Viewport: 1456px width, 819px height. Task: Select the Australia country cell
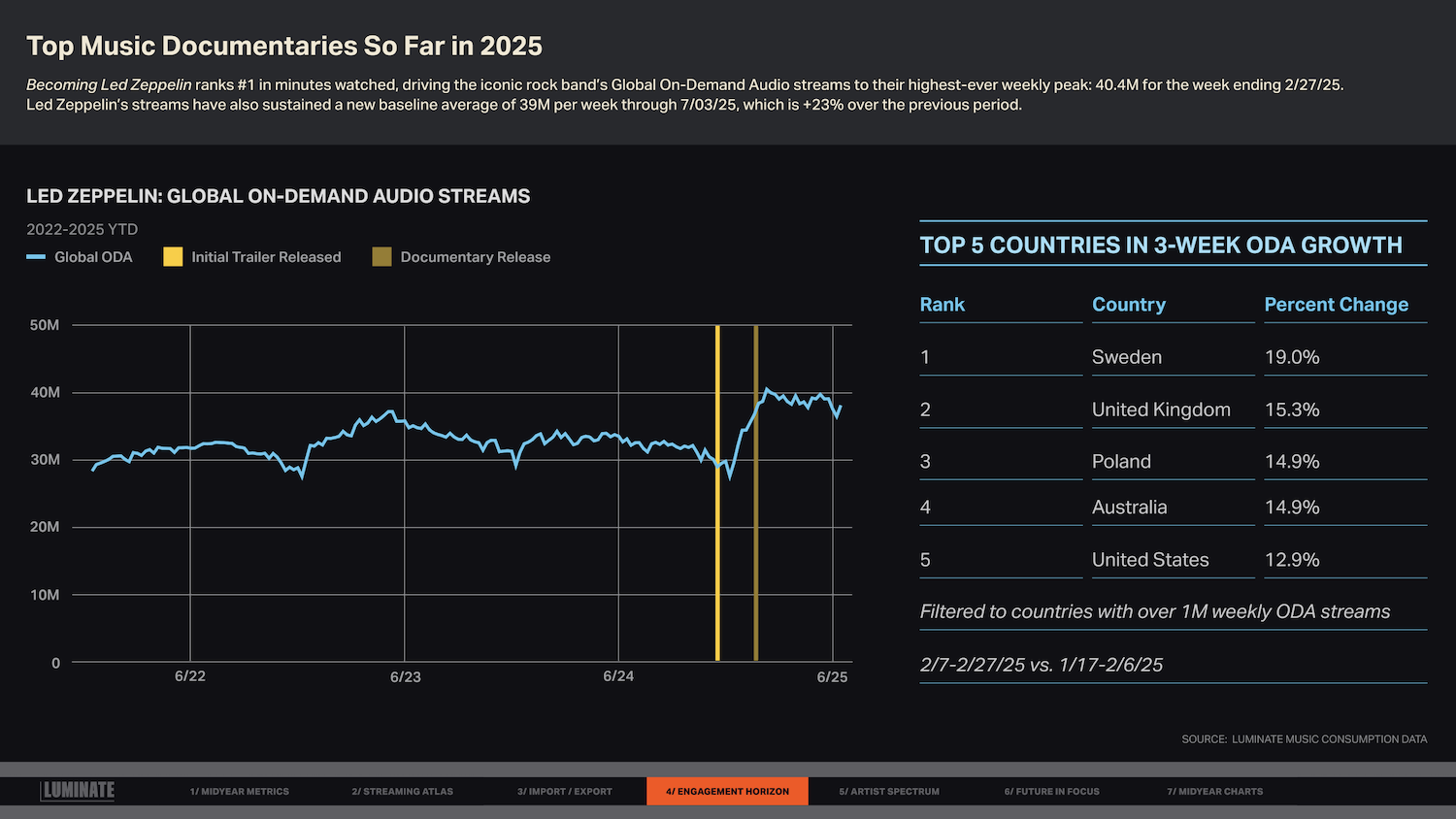[1129, 508]
